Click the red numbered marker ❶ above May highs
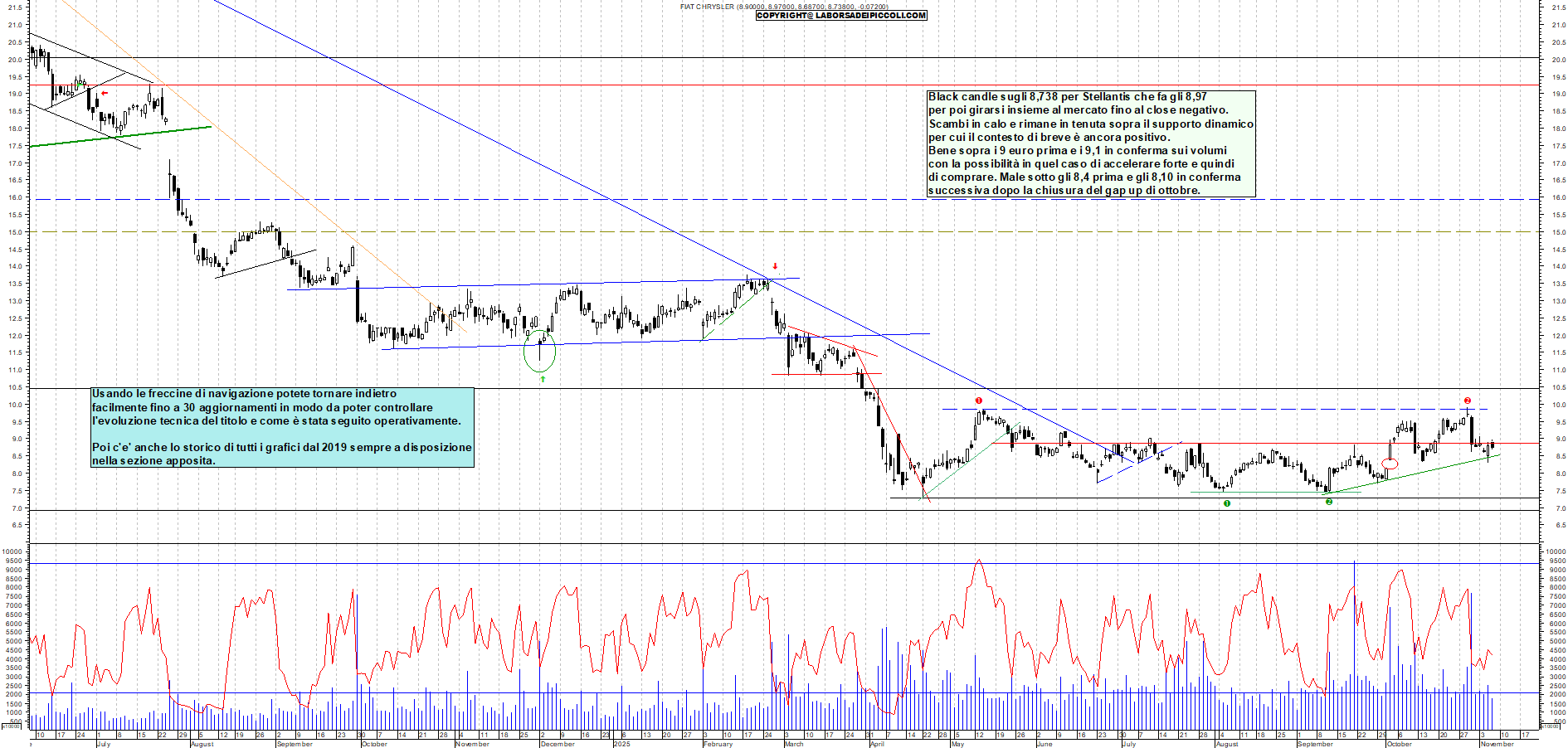The height and width of the screenshot is (748, 1568). (x=979, y=401)
